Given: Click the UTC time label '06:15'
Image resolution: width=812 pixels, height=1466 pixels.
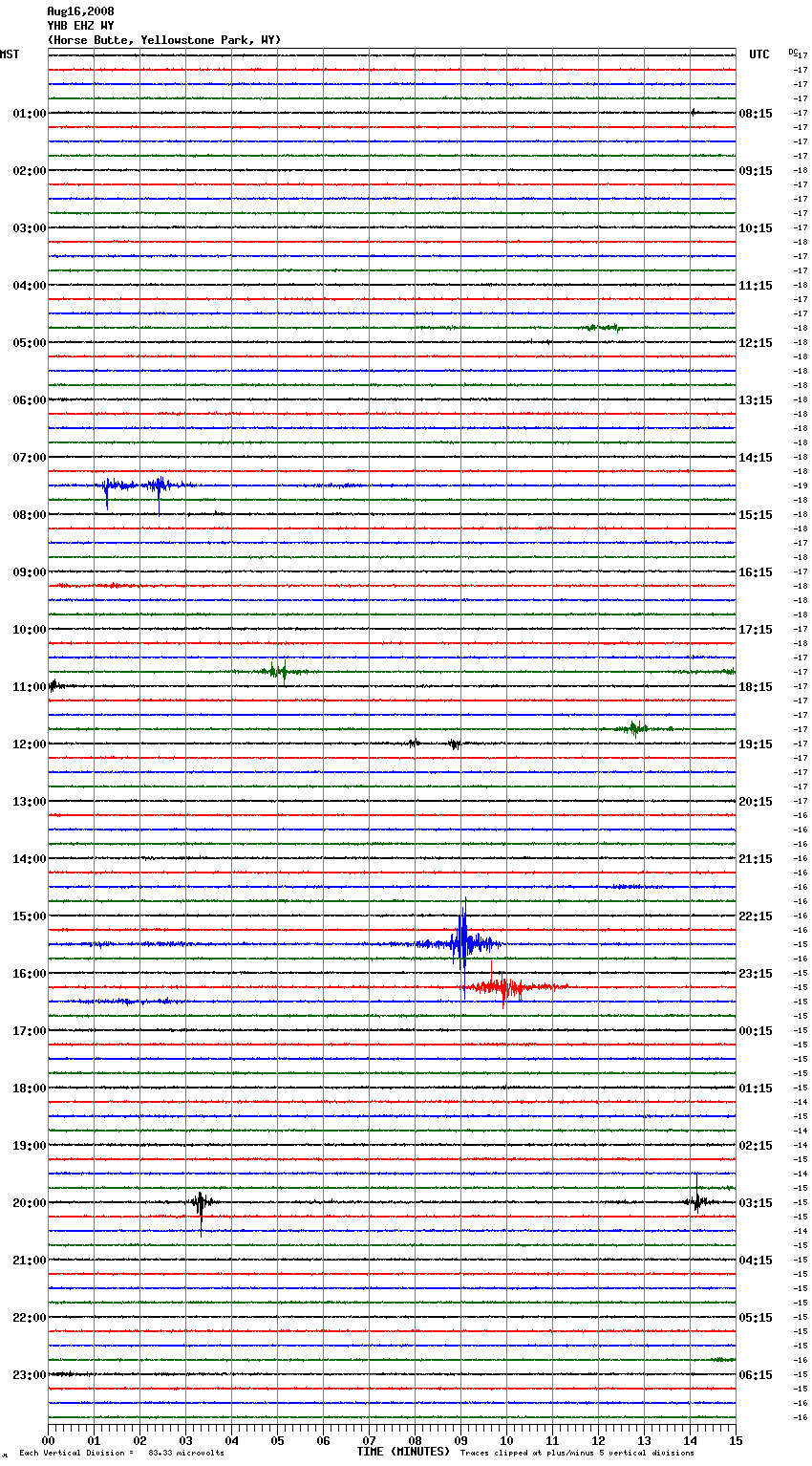Looking at the screenshot, I should tap(756, 1375).
